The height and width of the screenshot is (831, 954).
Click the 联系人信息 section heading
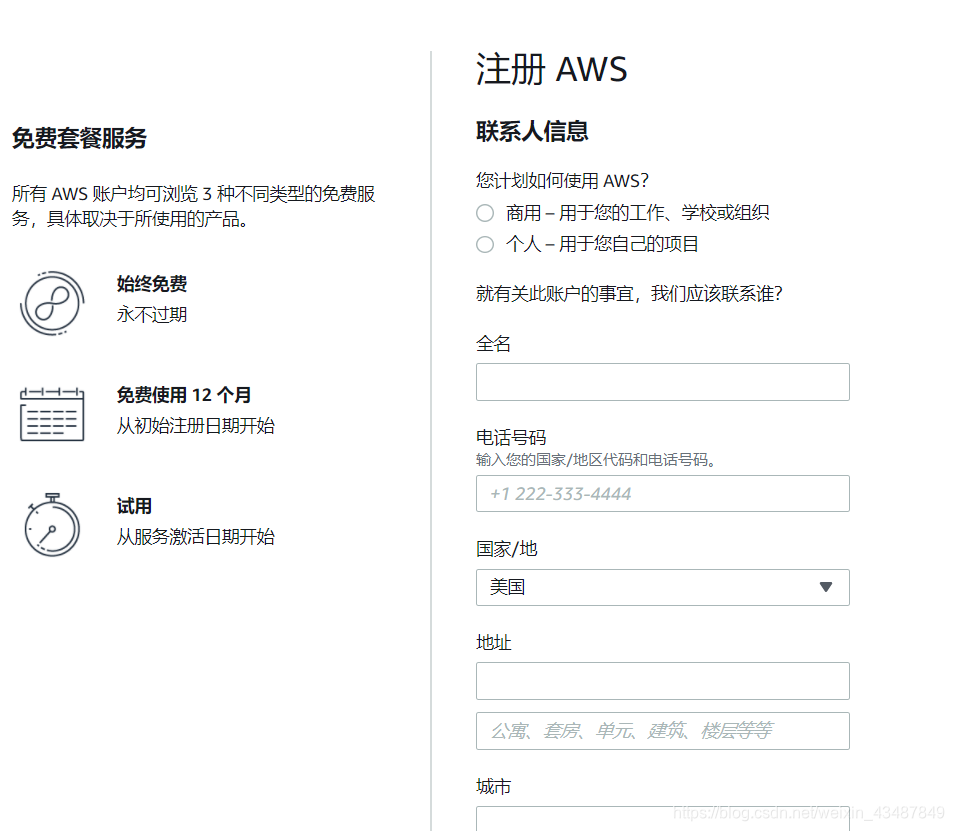click(x=532, y=131)
